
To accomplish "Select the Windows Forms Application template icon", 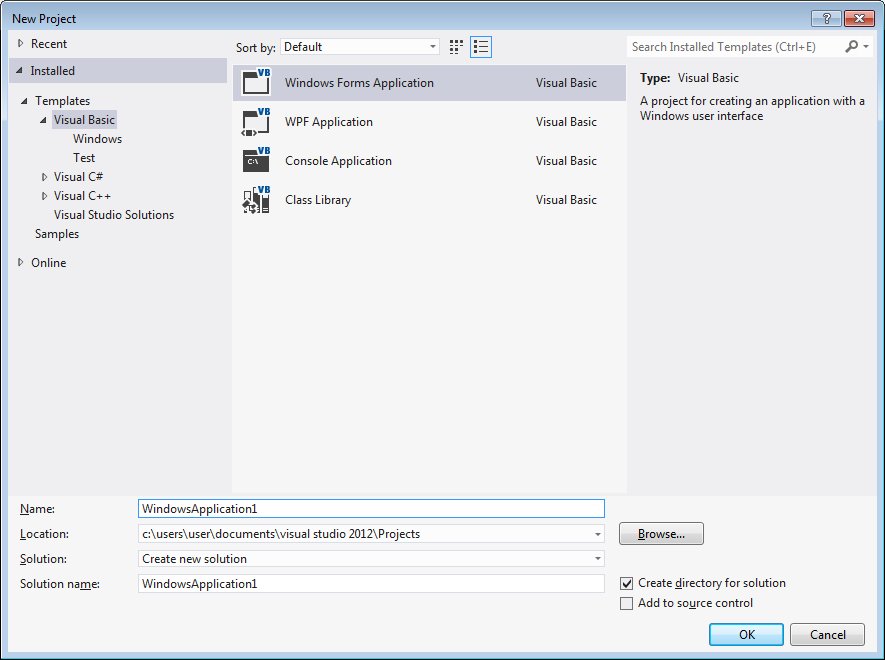I will (257, 83).
